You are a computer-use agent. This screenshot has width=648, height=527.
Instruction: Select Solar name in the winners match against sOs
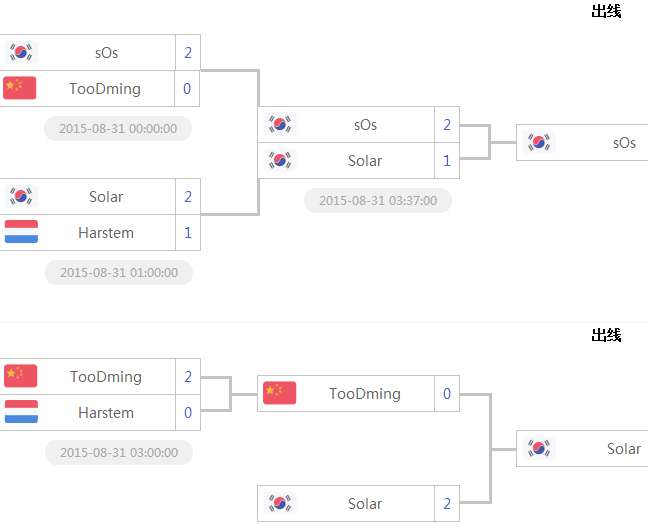(x=365, y=161)
